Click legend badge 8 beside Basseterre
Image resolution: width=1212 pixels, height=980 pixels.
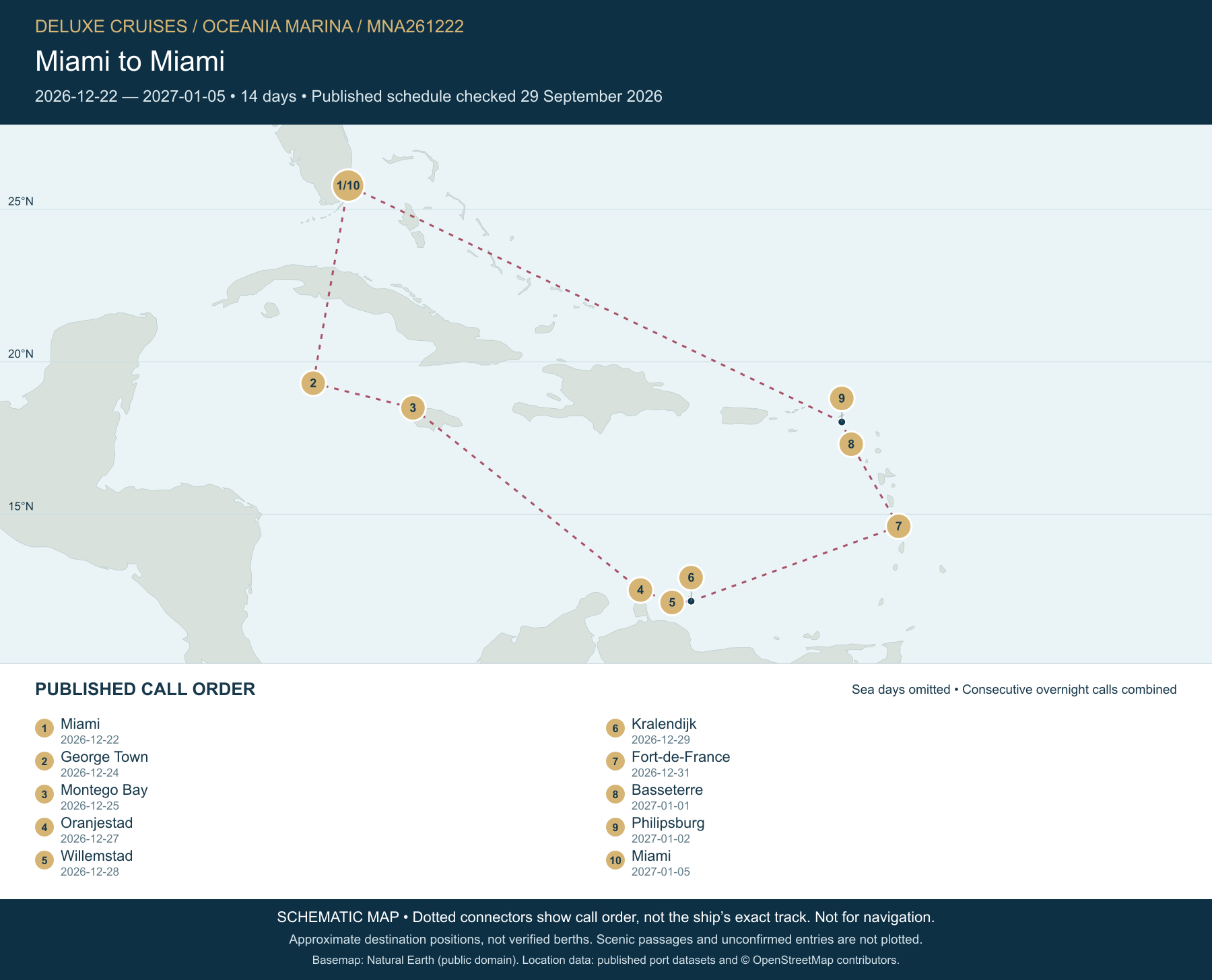[615, 794]
